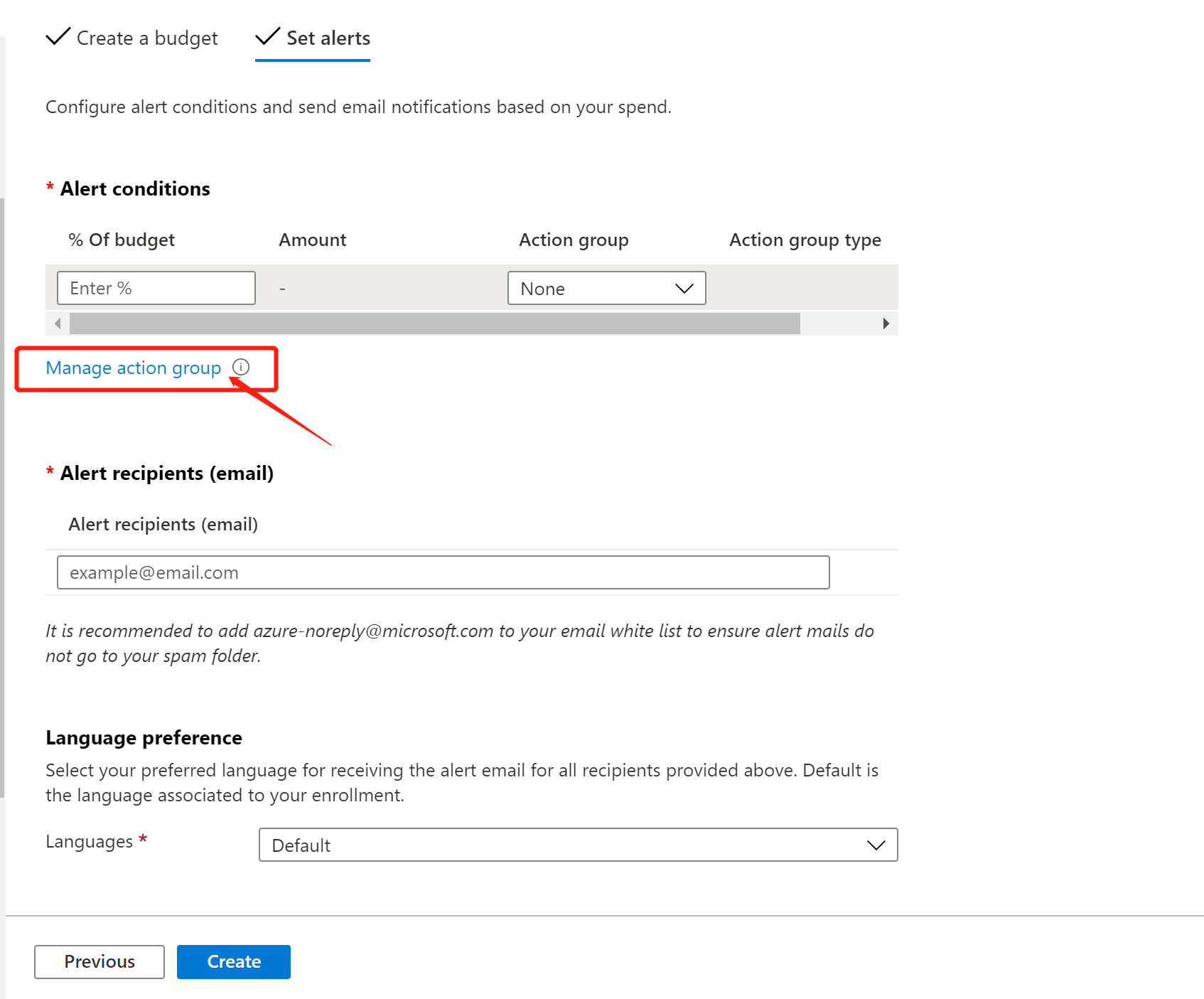Click the Action group type column header
This screenshot has width=1204, height=999.
tap(805, 240)
